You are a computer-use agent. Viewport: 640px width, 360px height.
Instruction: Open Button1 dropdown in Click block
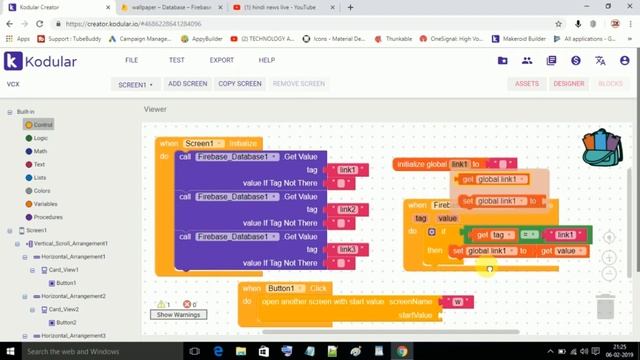[301, 288]
